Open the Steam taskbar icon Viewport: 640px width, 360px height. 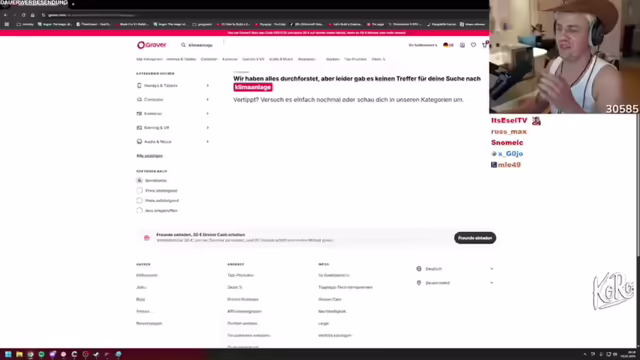pyautogui.click(x=96, y=354)
